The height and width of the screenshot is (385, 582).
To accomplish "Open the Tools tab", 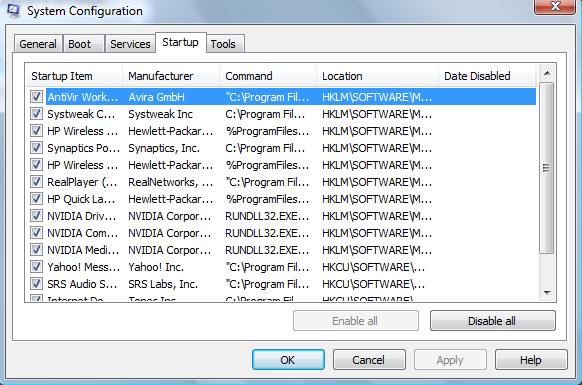I will [225, 44].
